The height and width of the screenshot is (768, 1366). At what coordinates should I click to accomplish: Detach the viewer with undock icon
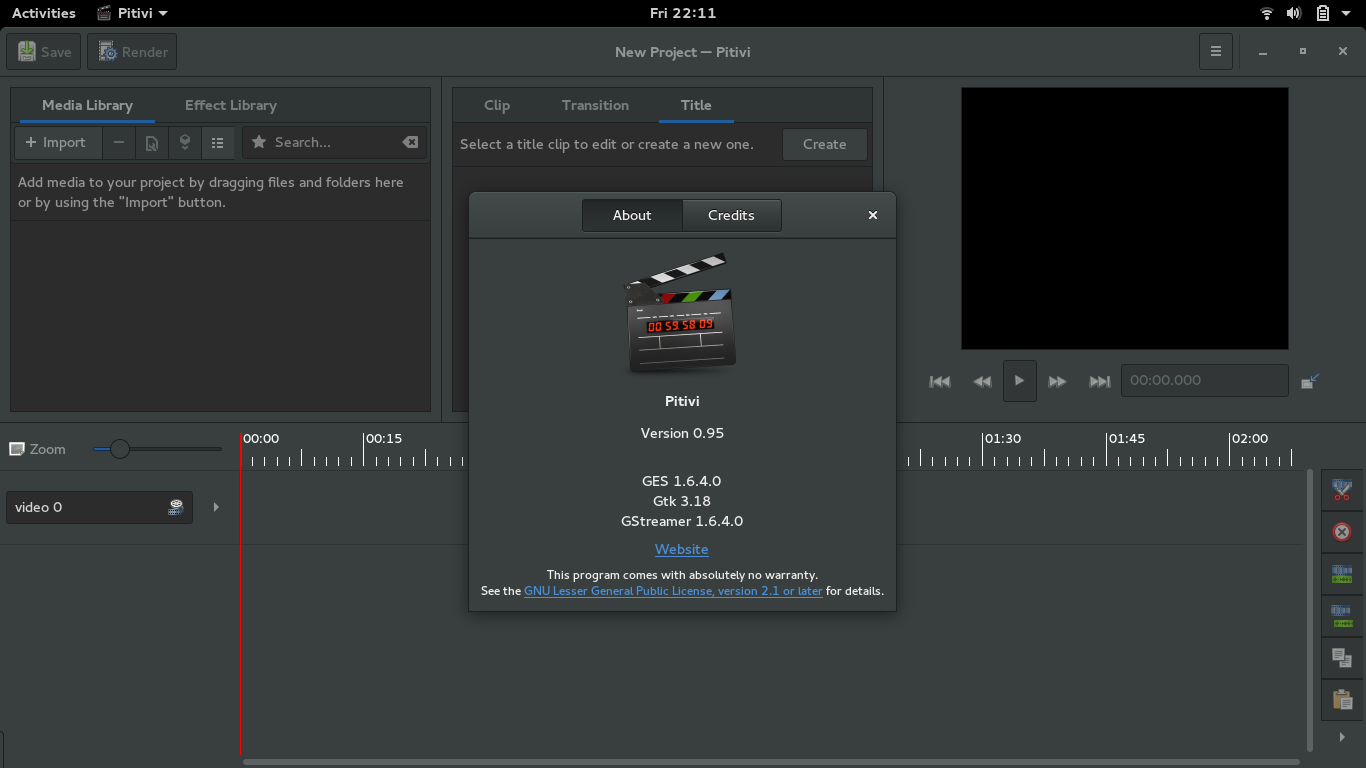tap(1310, 381)
